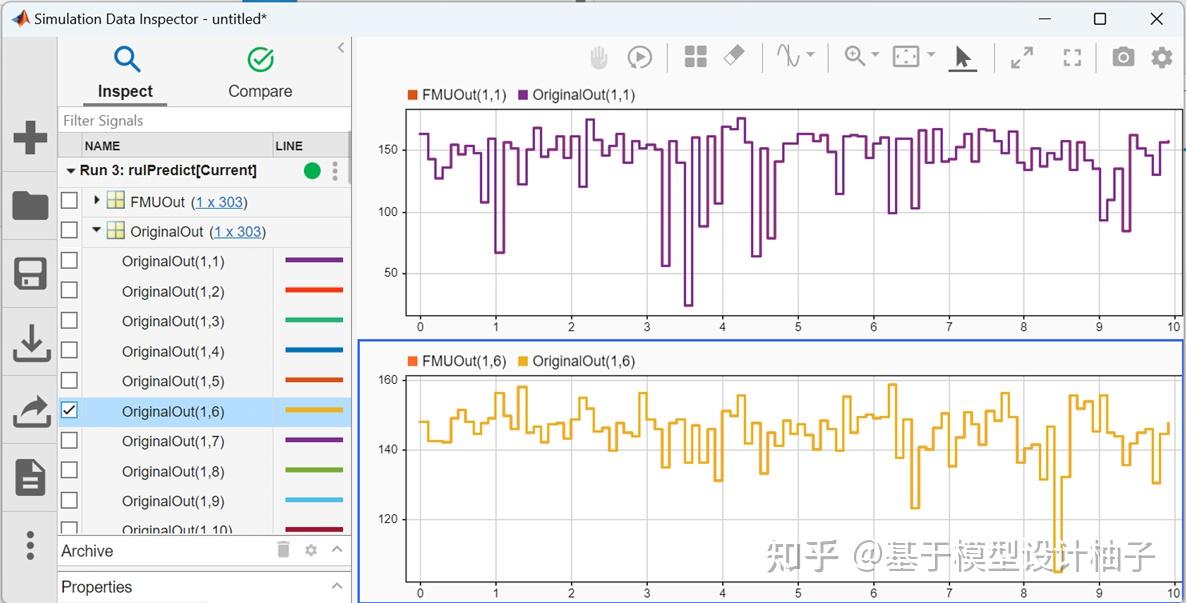Expand the FMUOut signal group
Viewport: 1186px width, 603px height.
click(97, 200)
